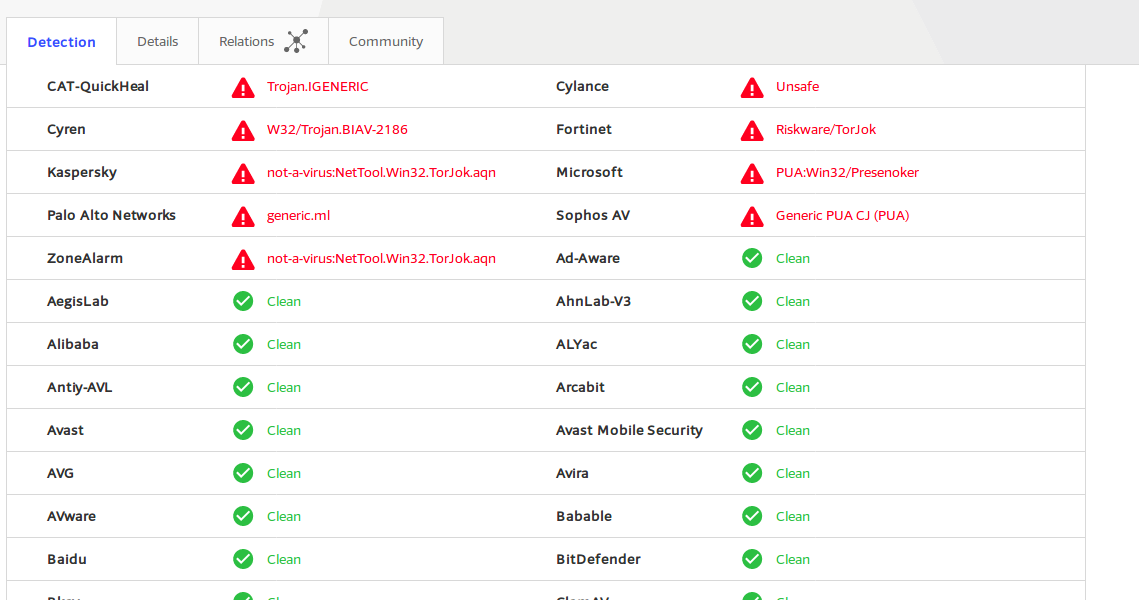Viewport: 1139px width, 600px height.
Task: Click the Avast Mobile Security engine name
Action: click(x=629, y=430)
